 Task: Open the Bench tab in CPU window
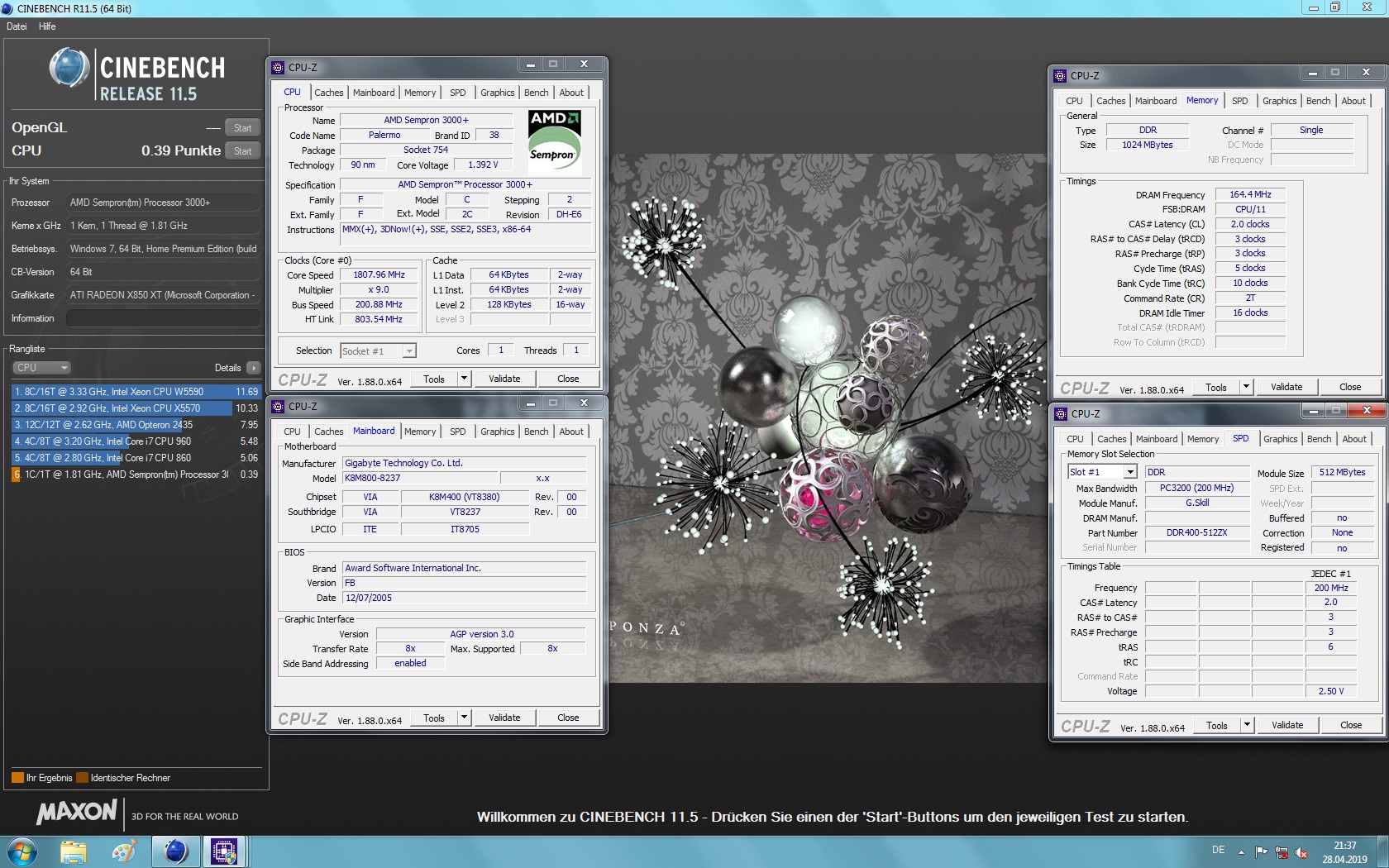click(x=536, y=93)
